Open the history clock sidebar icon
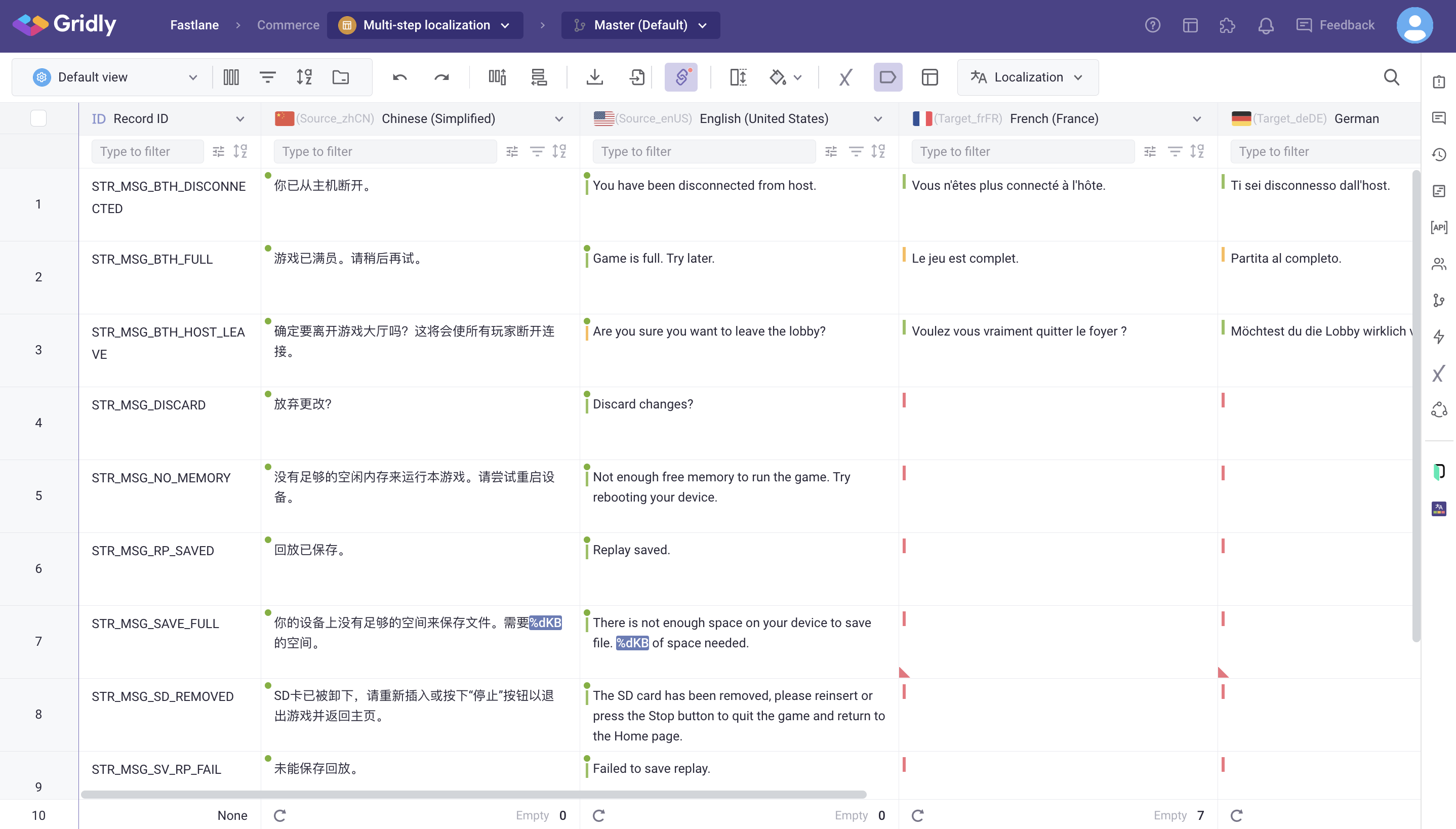The width and height of the screenshot is (1456, 829). coord(1438,155)
